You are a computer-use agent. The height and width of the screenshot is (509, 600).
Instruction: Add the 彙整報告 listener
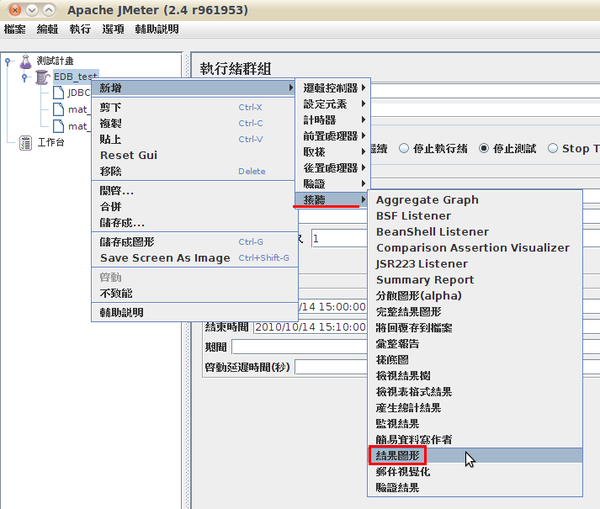coord(475,344)
